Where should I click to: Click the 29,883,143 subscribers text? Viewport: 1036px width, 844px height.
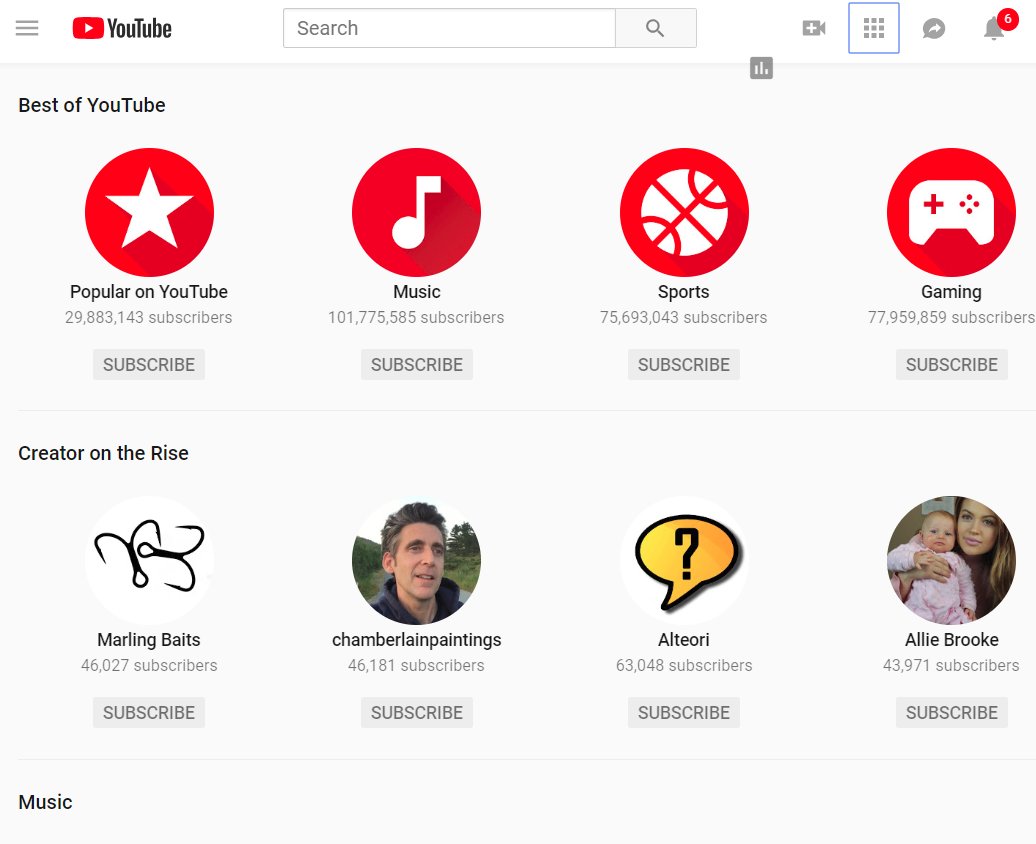(x=149, y=317)
